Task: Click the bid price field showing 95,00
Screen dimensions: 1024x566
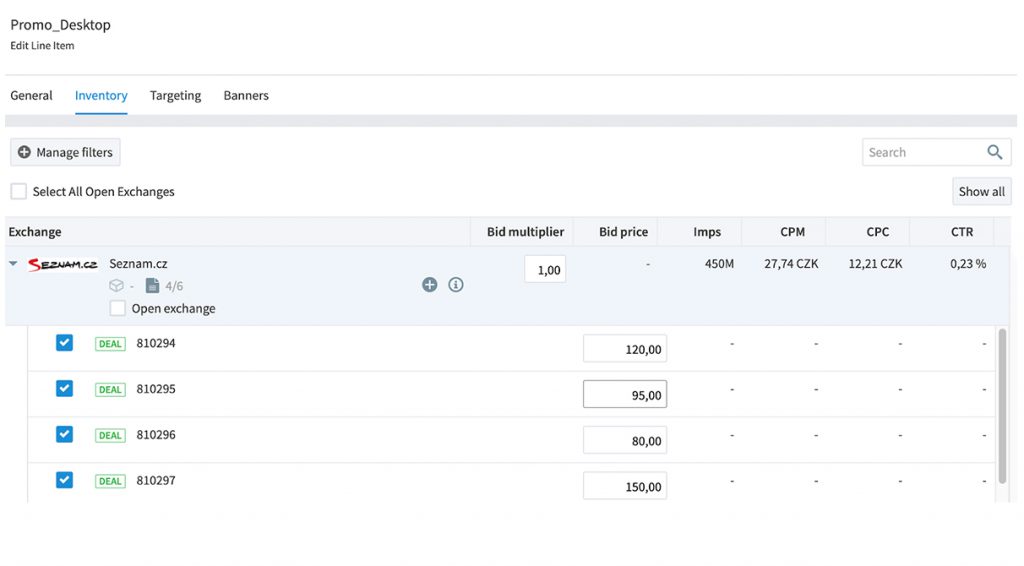Action: coord(625,394)
